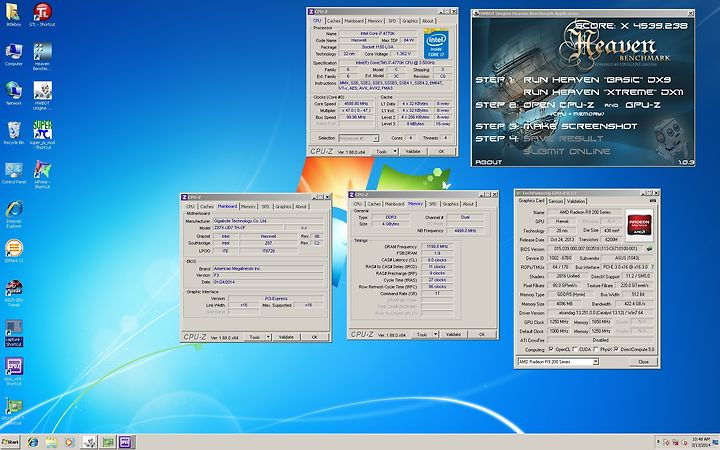Toggle the OpenCL checkbox in GPU-Z
Viewport: 720px width, 450px height.
[551, 349]
